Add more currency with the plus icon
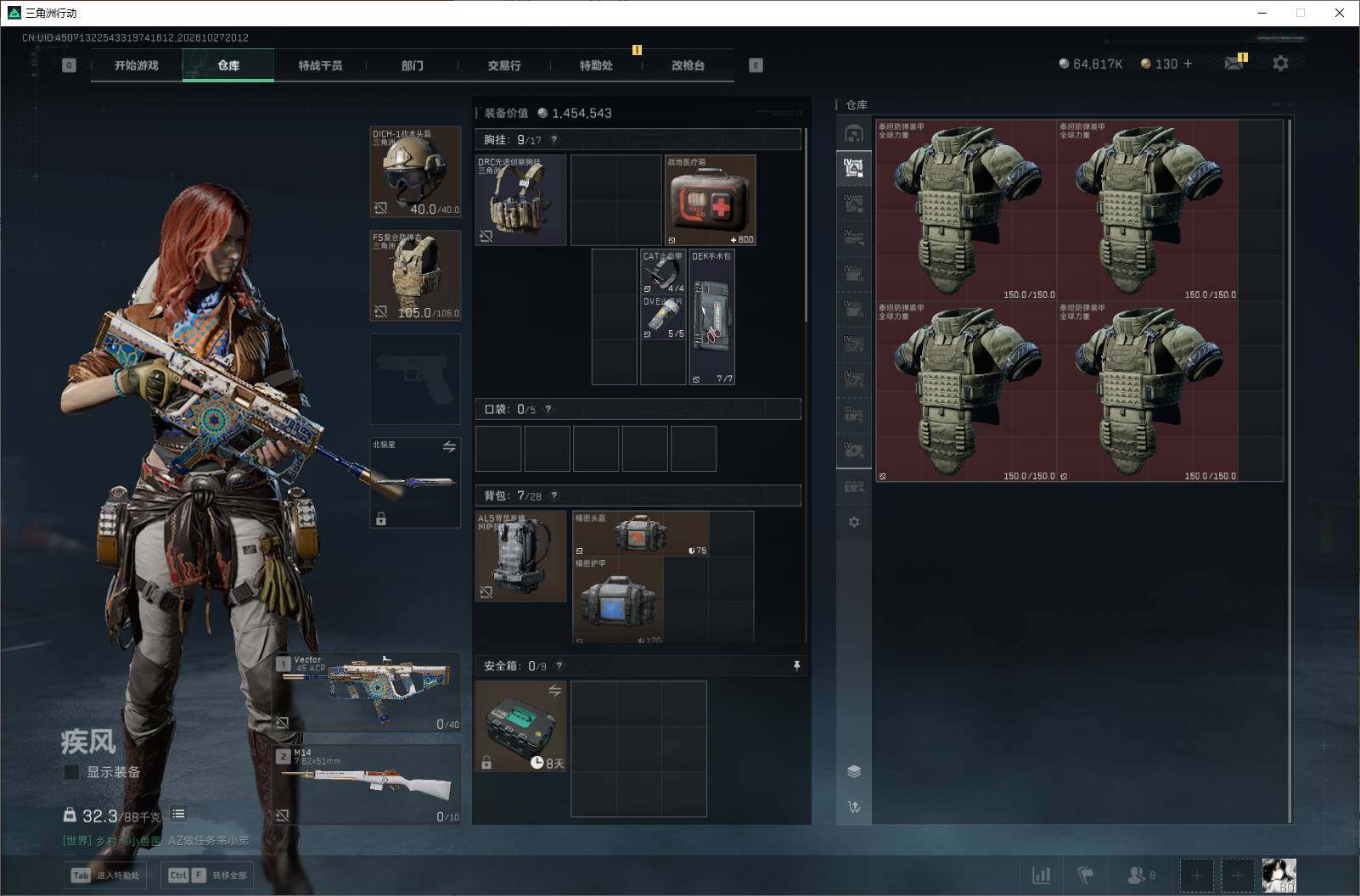Viewport: 1360px width, 896px height. [1188, 64]
